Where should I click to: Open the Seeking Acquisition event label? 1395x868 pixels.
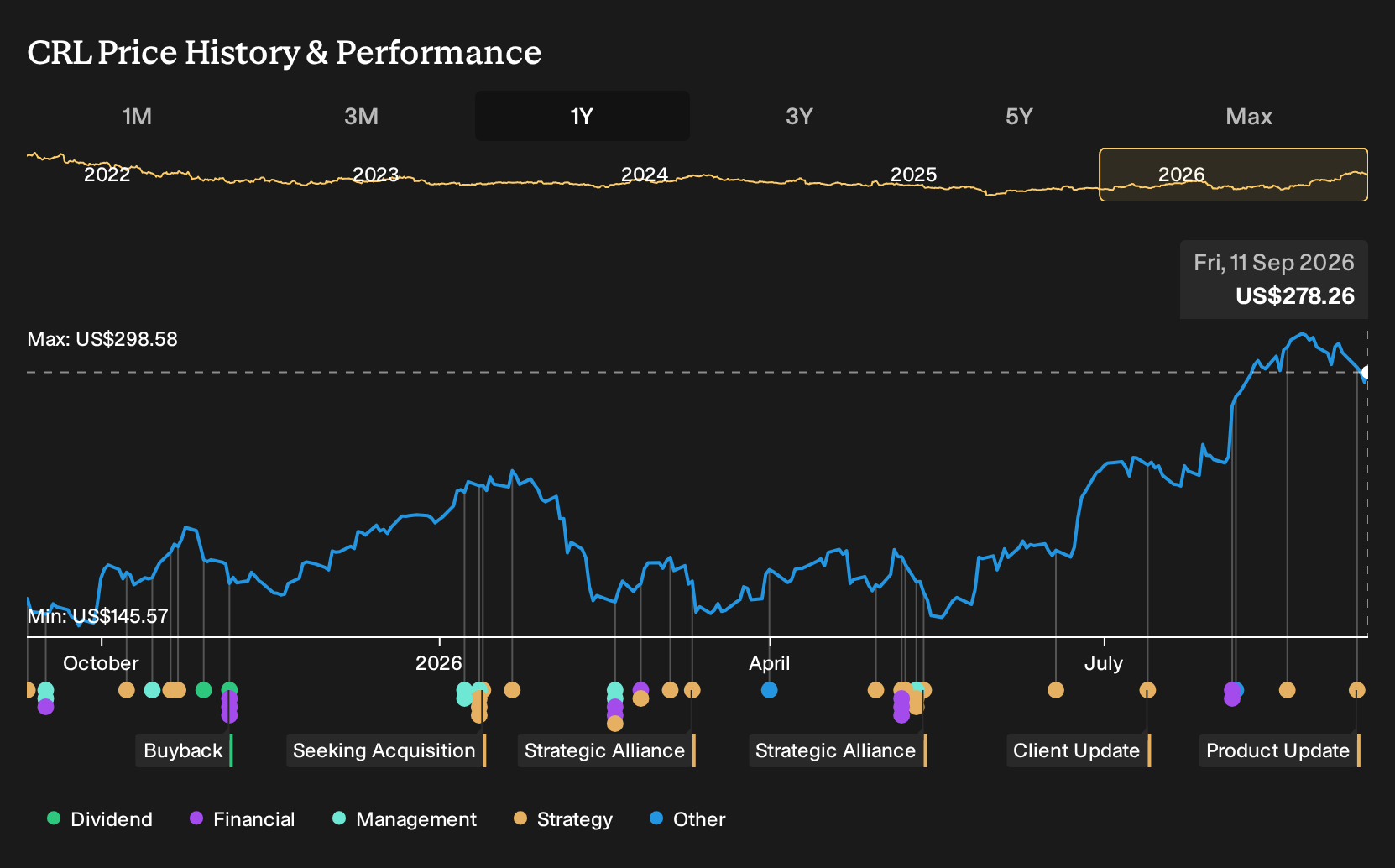point(385,750)
